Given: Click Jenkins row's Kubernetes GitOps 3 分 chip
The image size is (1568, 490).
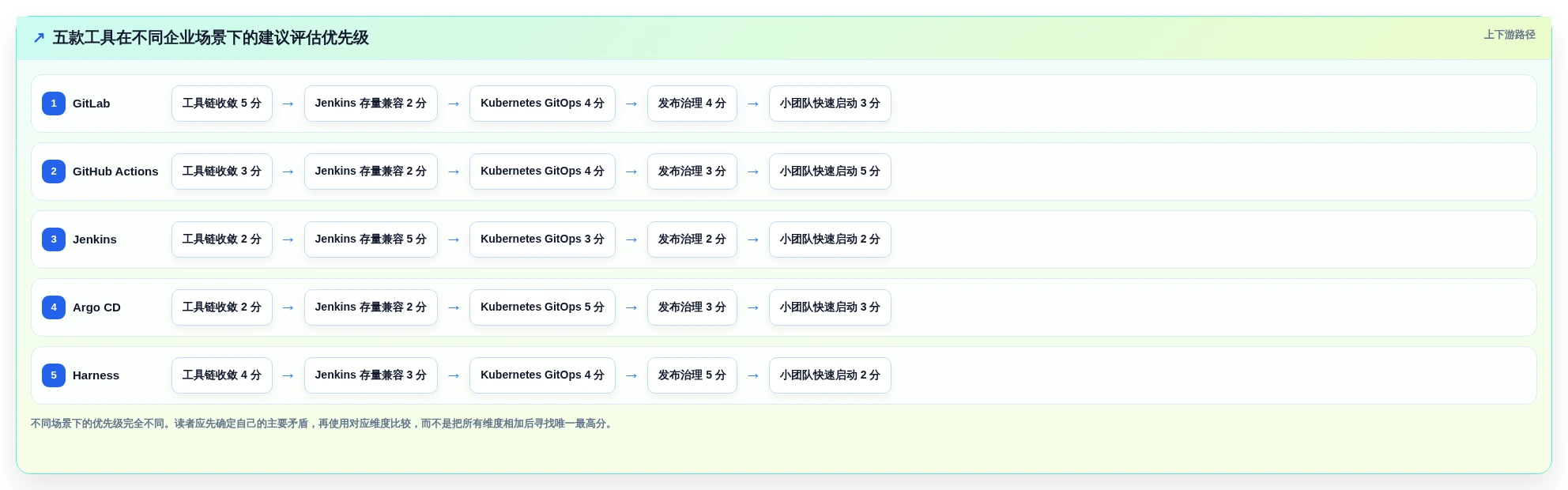Looking at the screenshot, I should 542,239.
